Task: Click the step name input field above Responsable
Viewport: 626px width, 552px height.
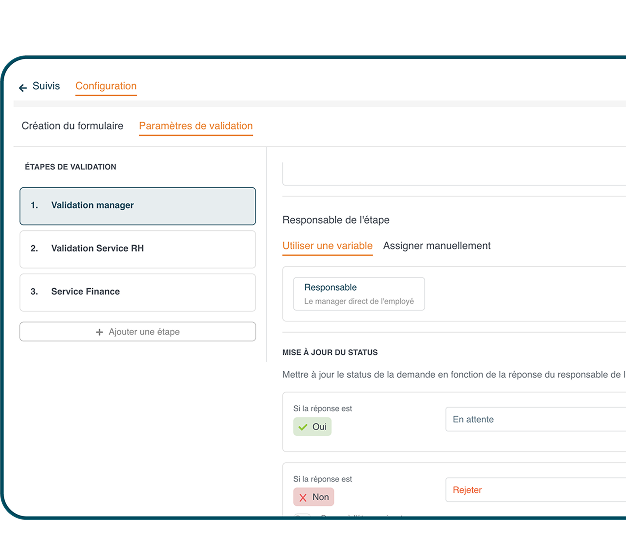Action: (x=454, y=174)
